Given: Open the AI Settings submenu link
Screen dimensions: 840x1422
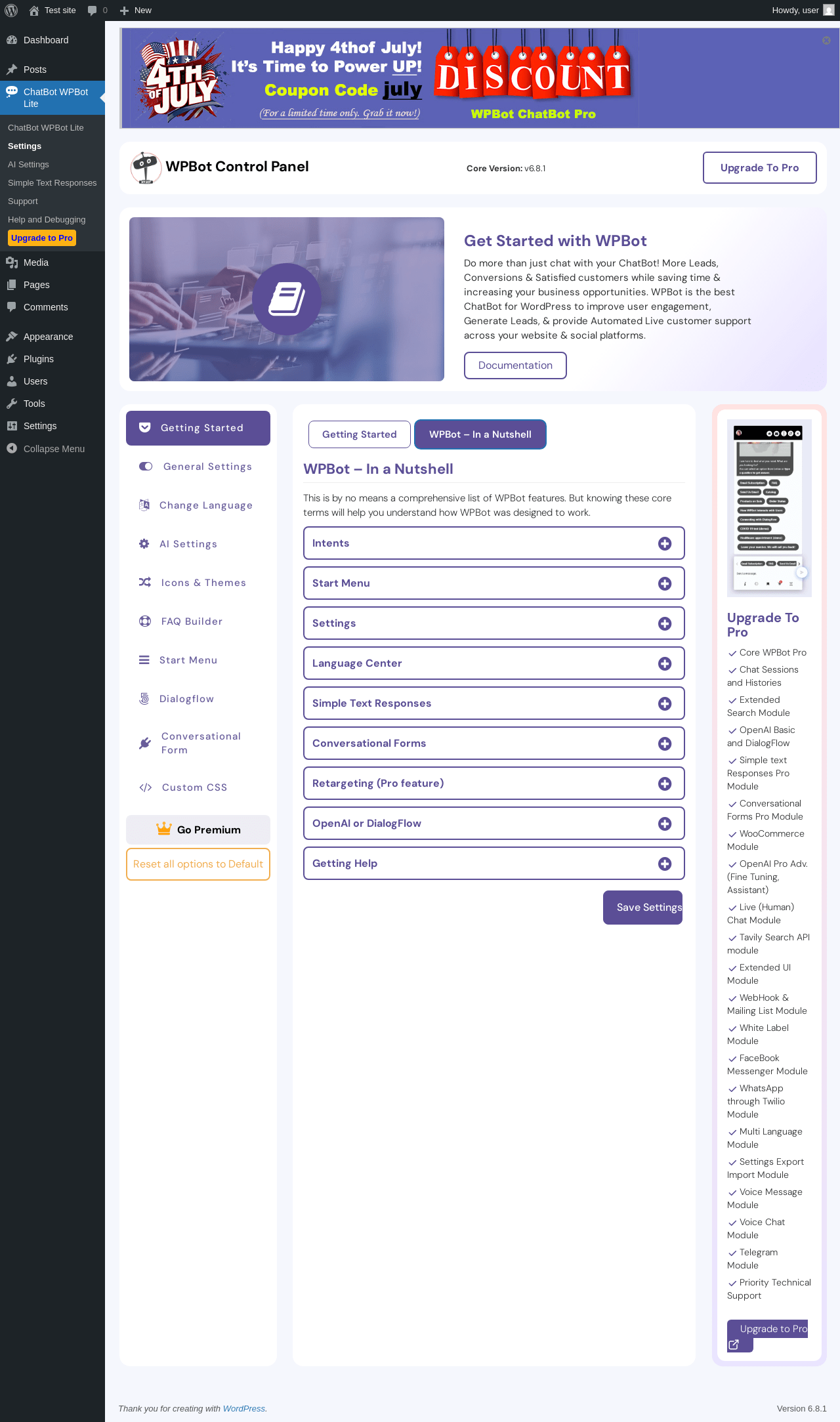Looking at the screenshot, I should coord(28,165).
